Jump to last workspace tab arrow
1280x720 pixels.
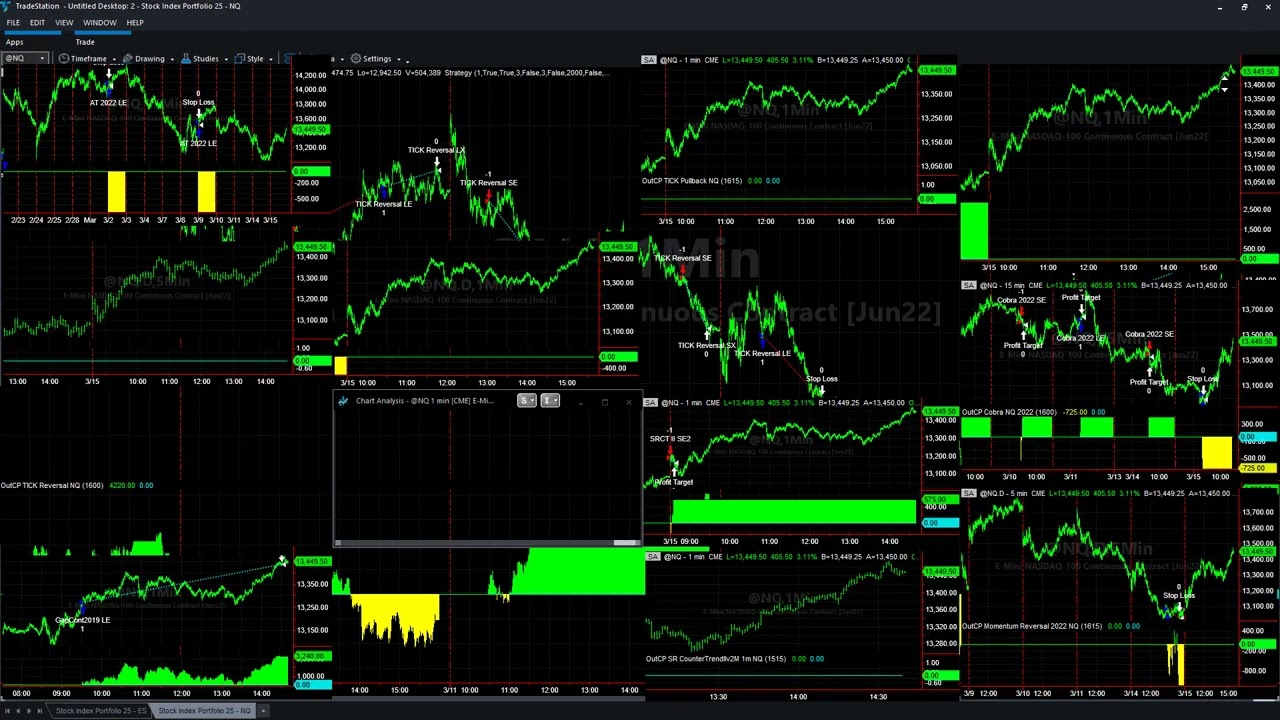(x=40, y=711)
